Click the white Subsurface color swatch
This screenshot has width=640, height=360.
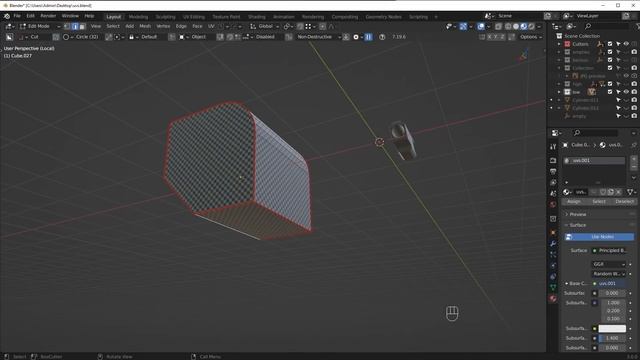[x=612, y=328]
